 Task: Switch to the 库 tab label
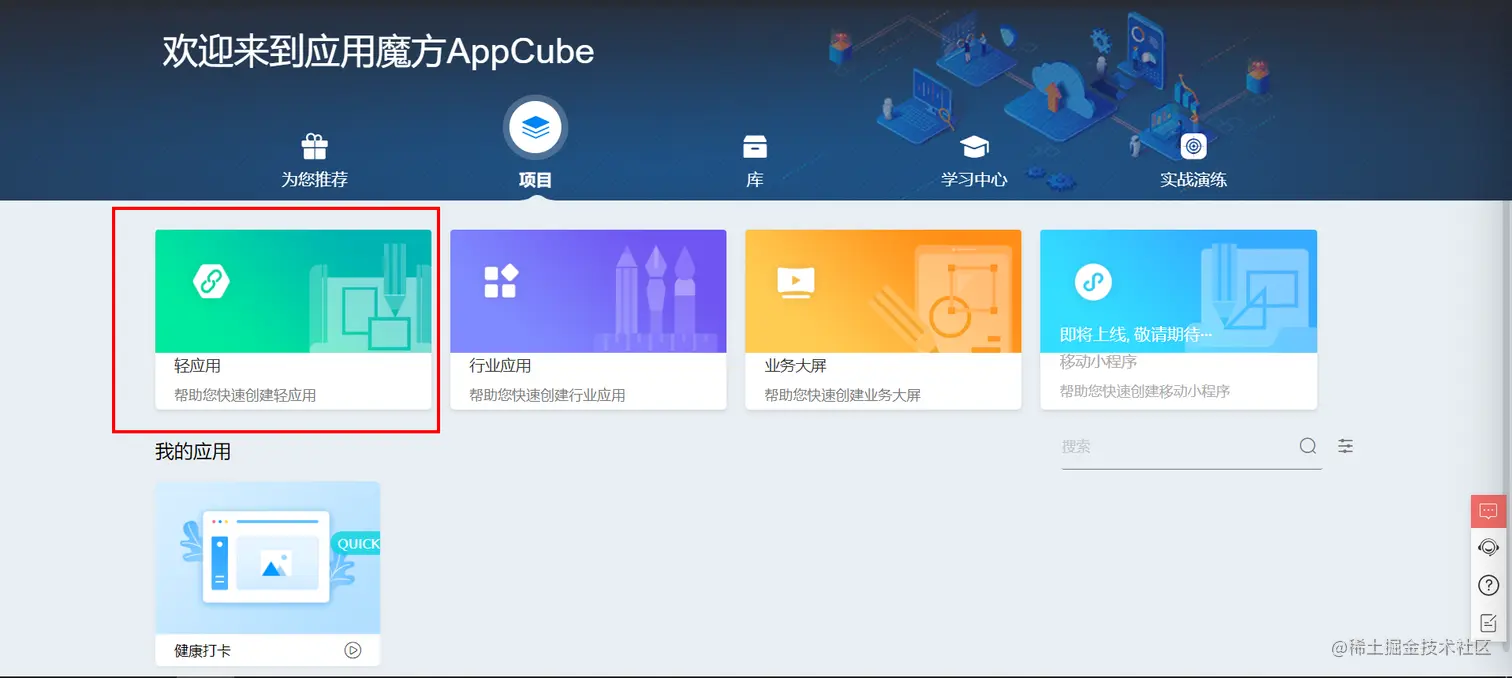tap(755, 180)
